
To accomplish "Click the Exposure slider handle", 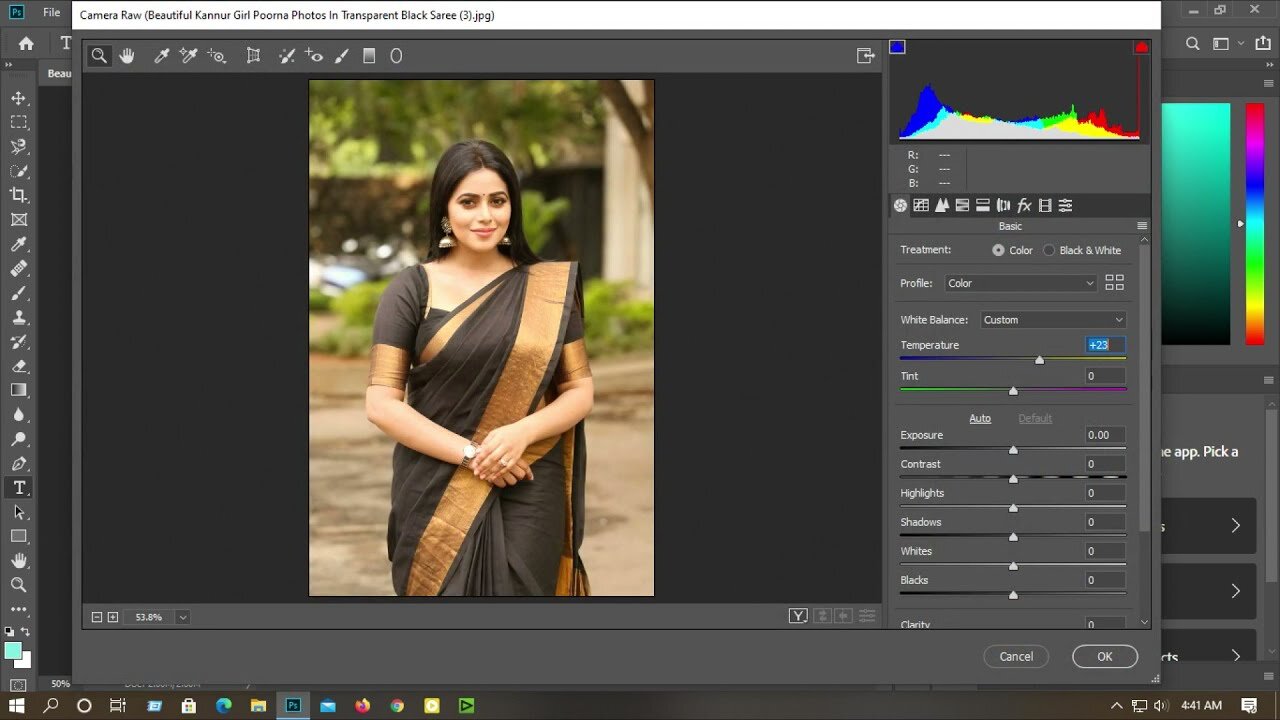I will click(x=1013, y=450).
